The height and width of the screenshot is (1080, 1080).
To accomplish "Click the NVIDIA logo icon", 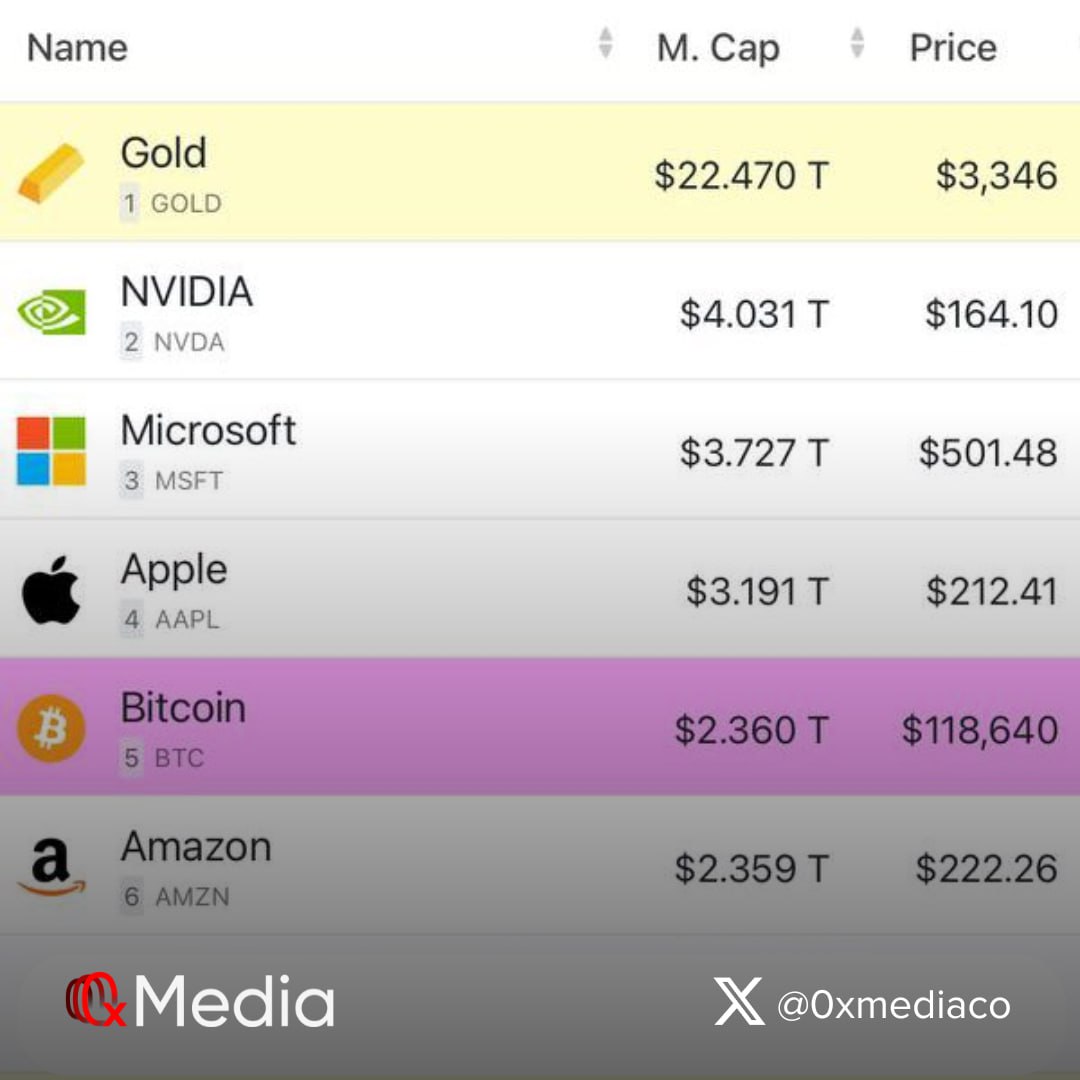I will [51, 312].
